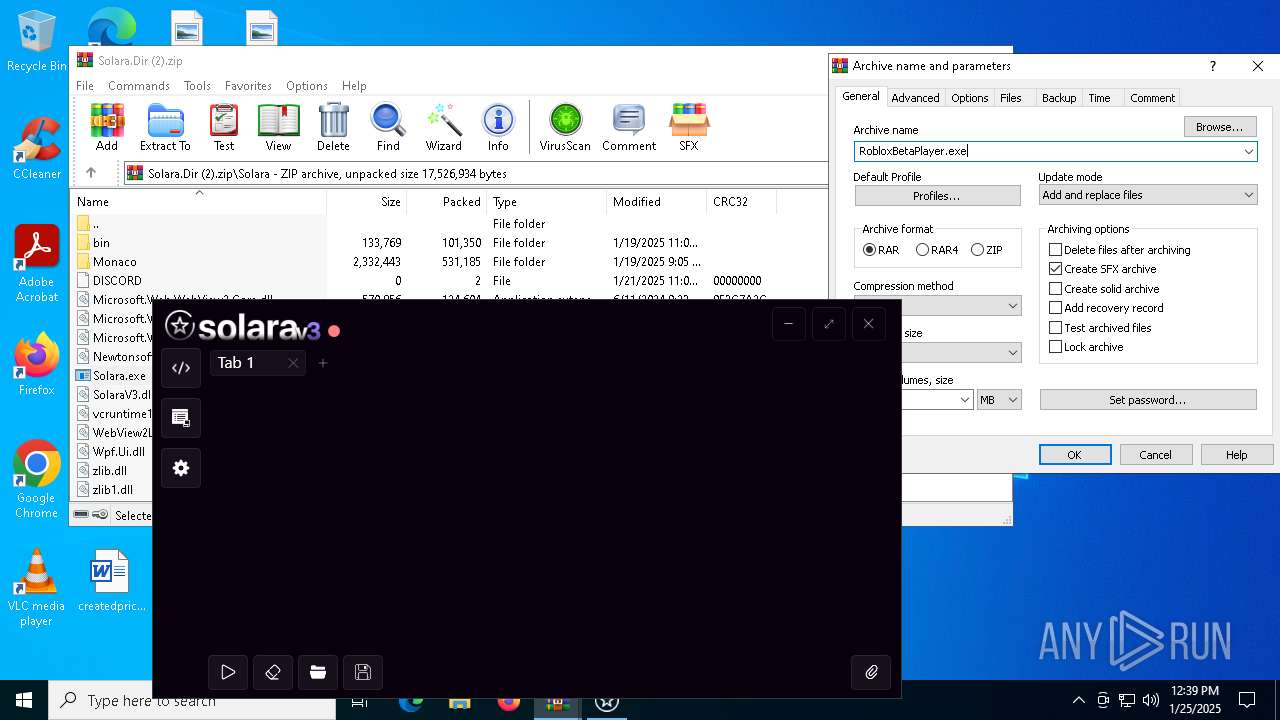Open MB unit dropdown

pyautogui.click(x=999, y=399)
